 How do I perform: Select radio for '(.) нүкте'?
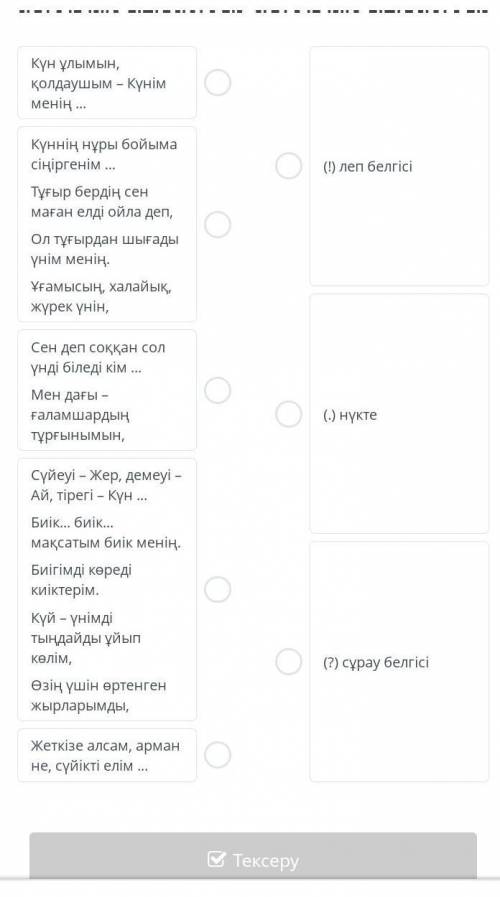point(289,414)
